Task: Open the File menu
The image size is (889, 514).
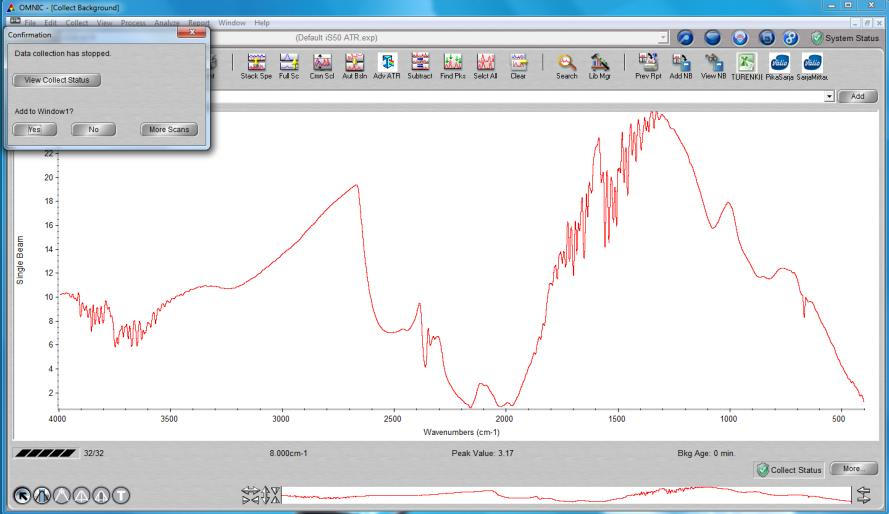Action: (x=30, y=23)
